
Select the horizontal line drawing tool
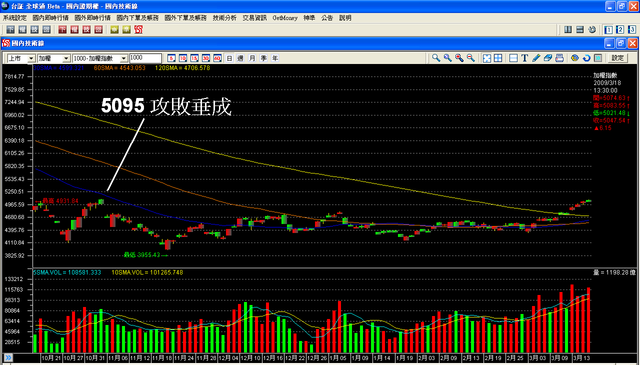point(513,58)
